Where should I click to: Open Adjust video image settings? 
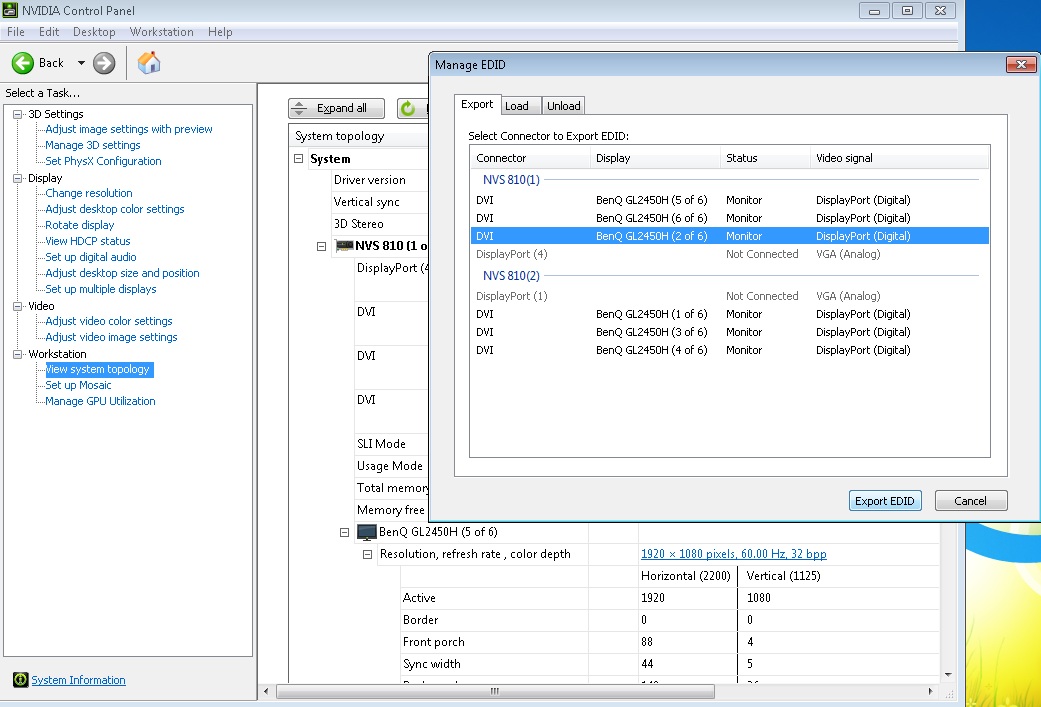pos(111,337)
